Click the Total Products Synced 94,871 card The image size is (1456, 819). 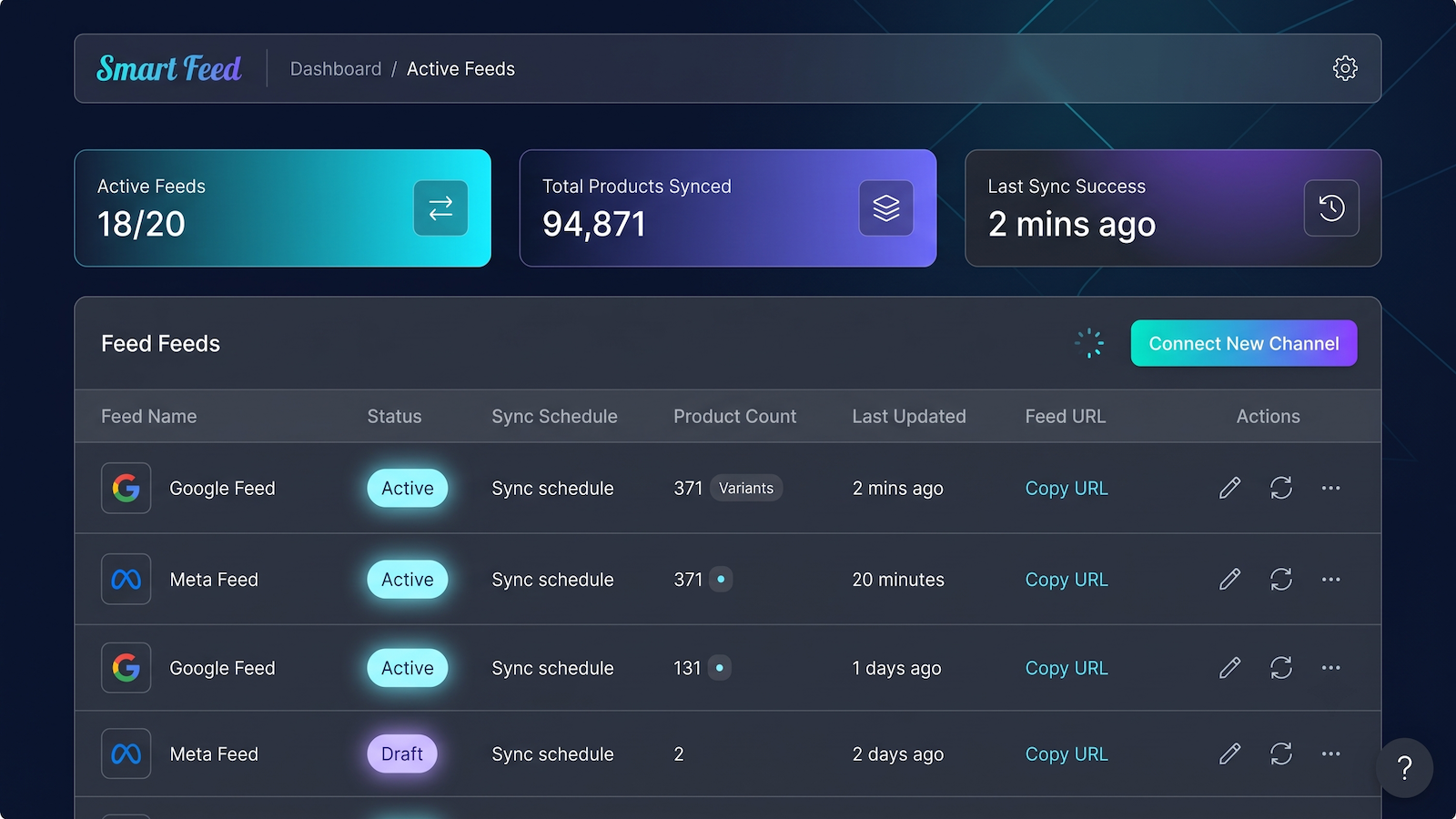(x=728, y=208)
